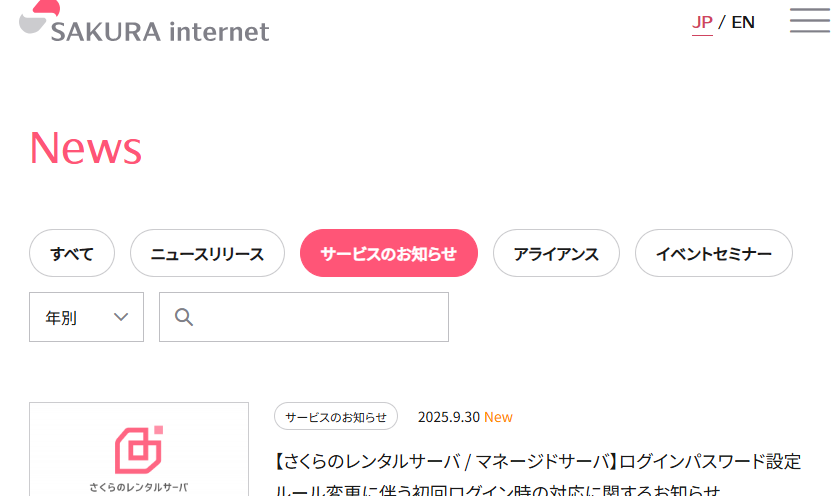Screen dimensions: 833x496
Task: Select the イベントセミナー category filter
Action: coord(714,253)
